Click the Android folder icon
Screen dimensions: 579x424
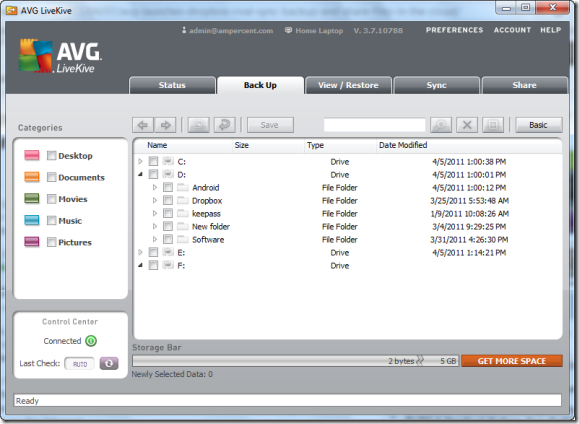[183, 187]
